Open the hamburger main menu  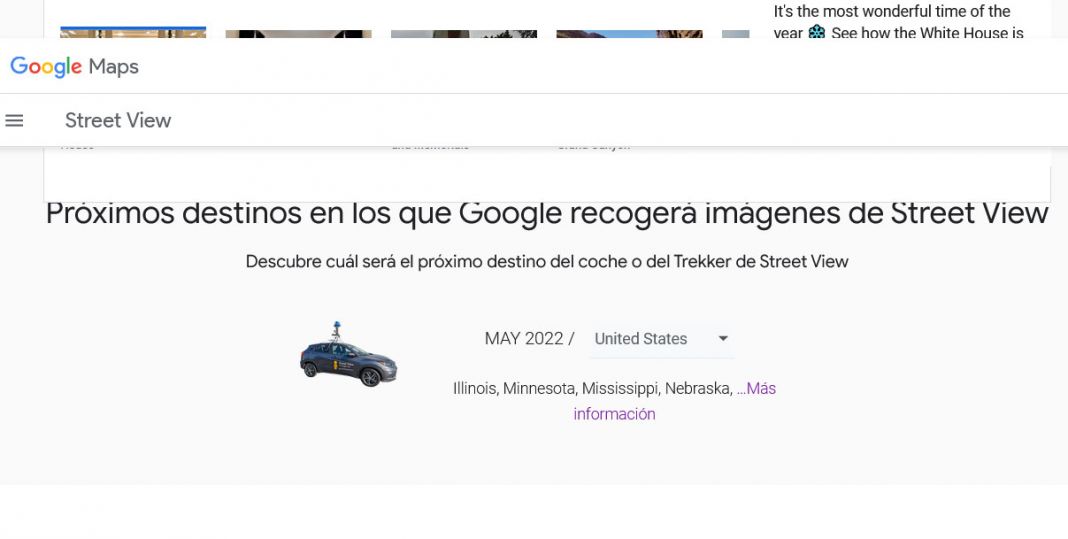tap(14, 121)
